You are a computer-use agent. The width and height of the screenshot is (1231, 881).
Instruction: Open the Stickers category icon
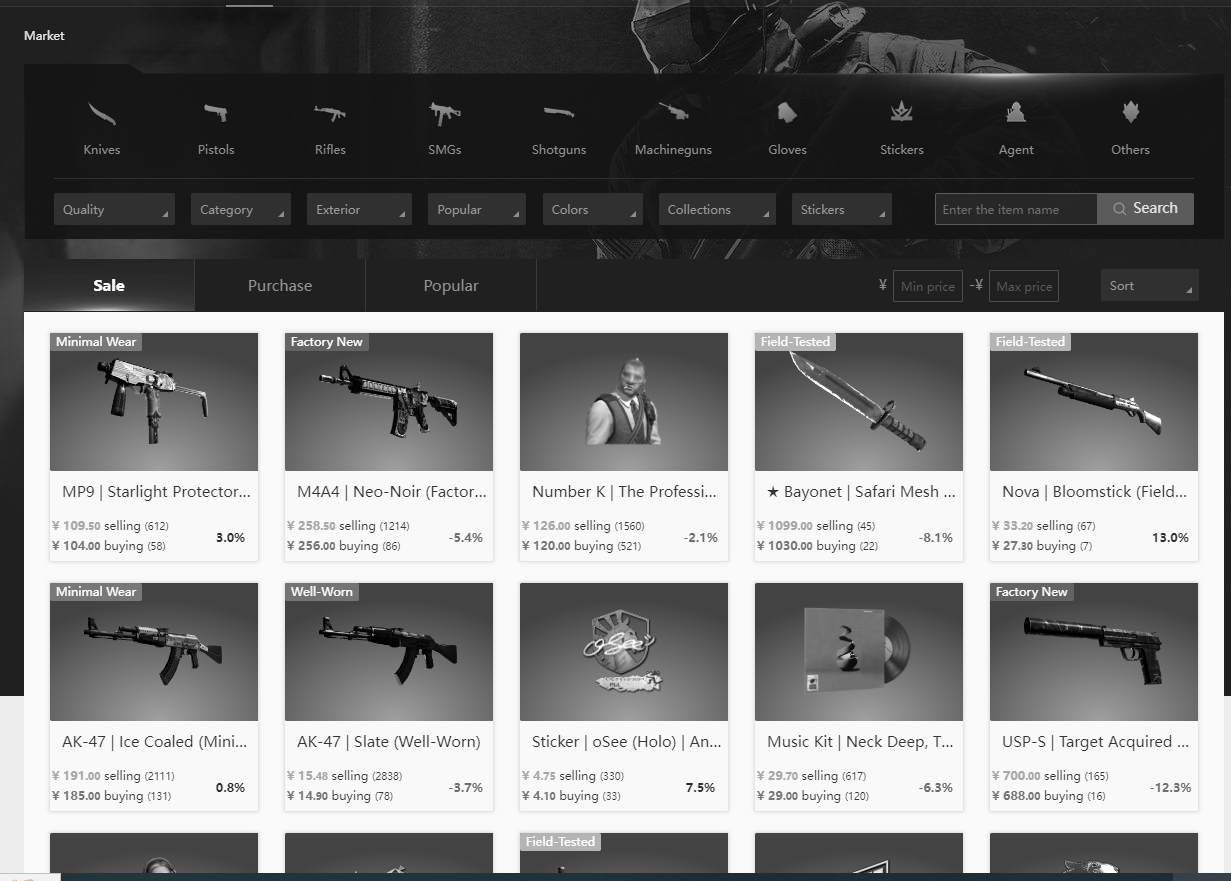(902, 112)
